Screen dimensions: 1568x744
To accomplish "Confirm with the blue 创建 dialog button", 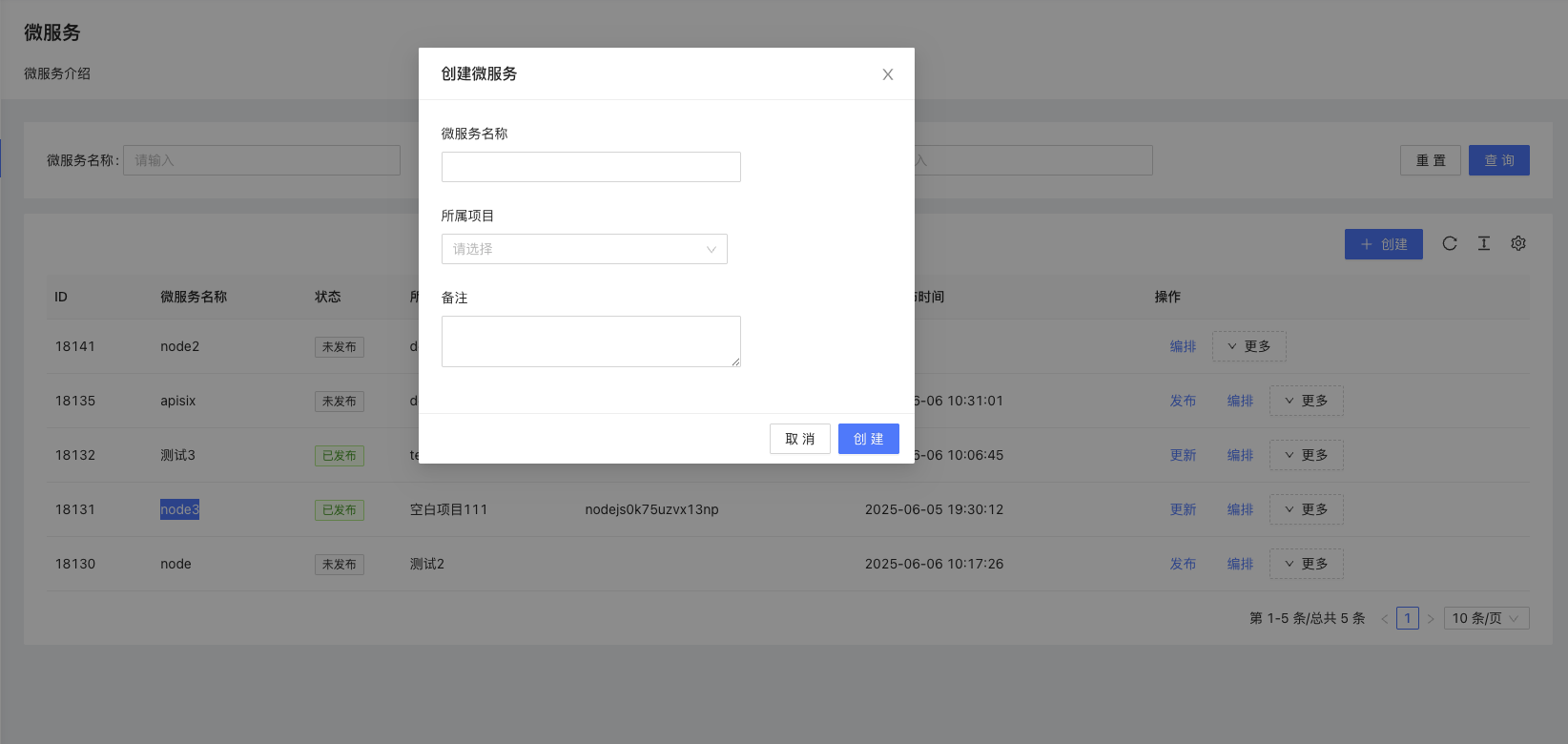I will (x=868, y=439).
